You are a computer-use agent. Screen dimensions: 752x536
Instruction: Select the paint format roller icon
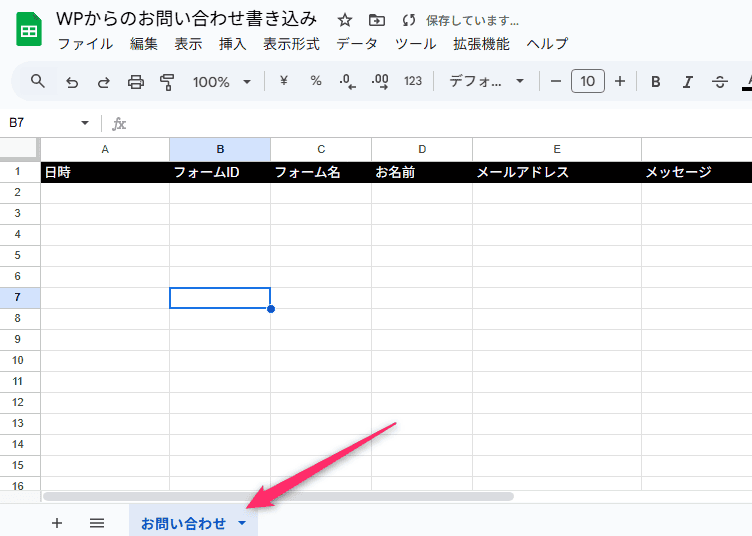point(167,82)
